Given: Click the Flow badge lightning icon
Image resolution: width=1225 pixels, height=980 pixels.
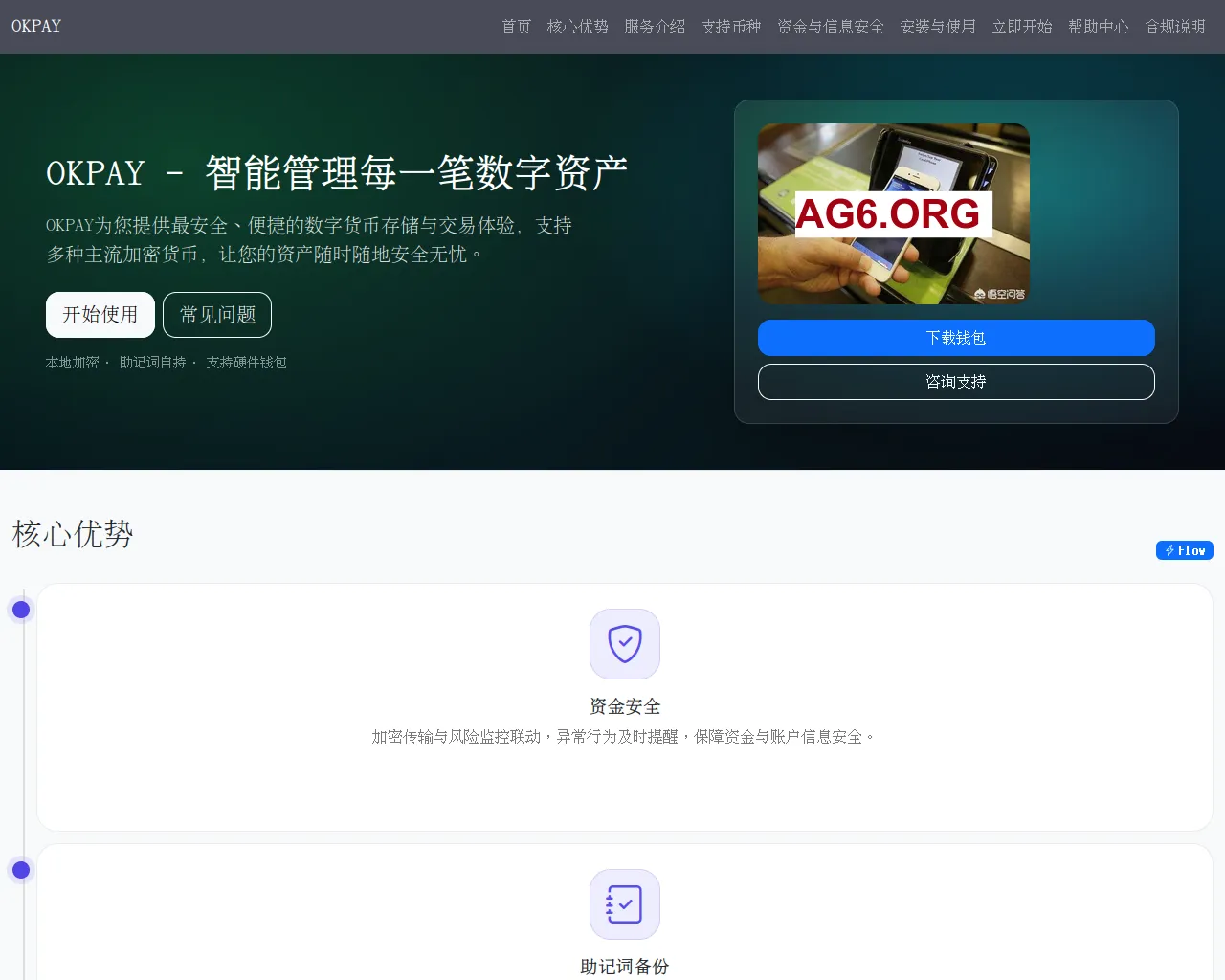Looking at the screenshot, I should pos(1169,550).
